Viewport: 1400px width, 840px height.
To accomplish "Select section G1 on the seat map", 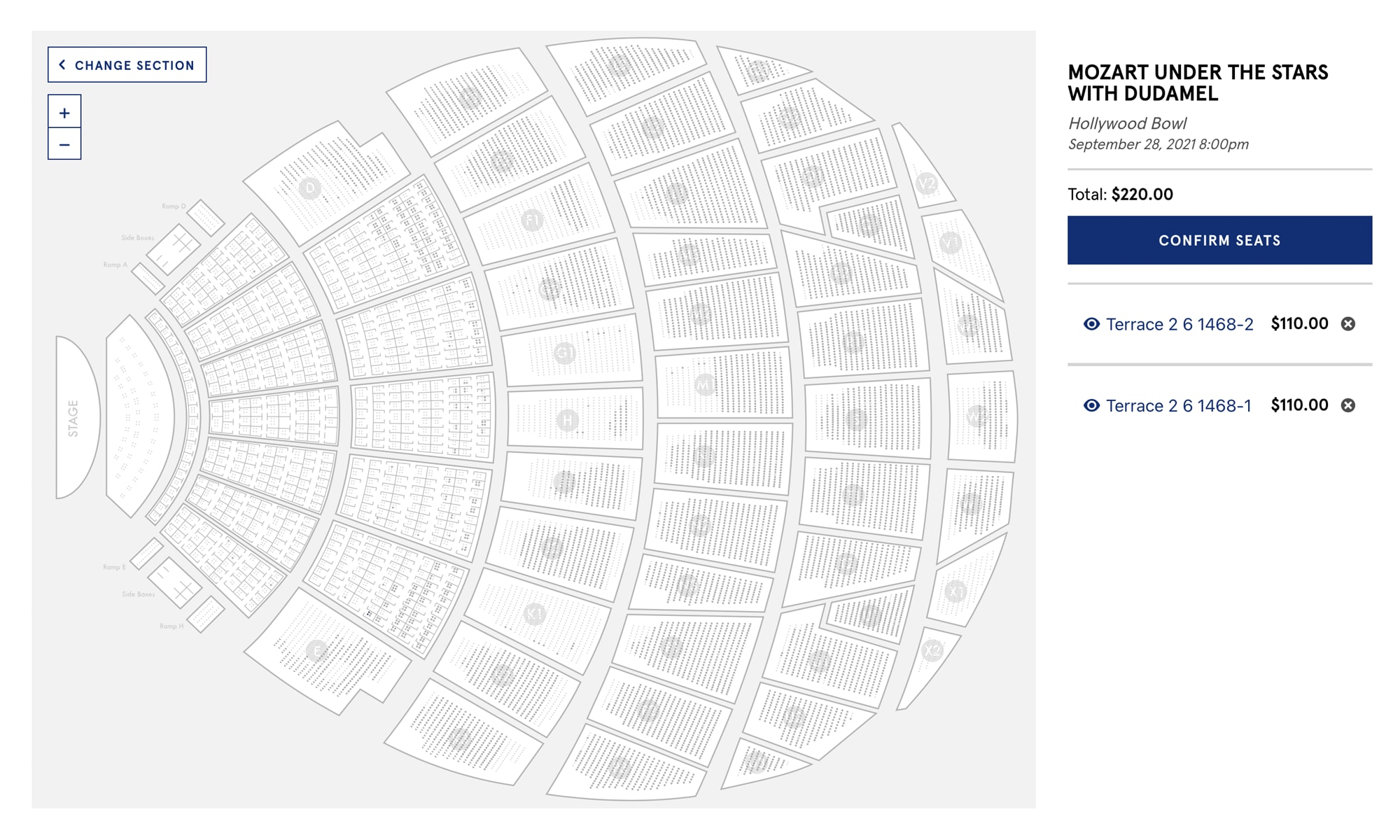I will 565,353.
